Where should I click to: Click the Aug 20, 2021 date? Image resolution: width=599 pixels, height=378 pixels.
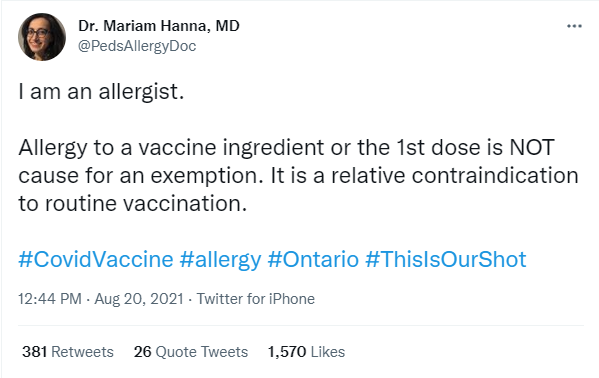(x=139, y=299)
